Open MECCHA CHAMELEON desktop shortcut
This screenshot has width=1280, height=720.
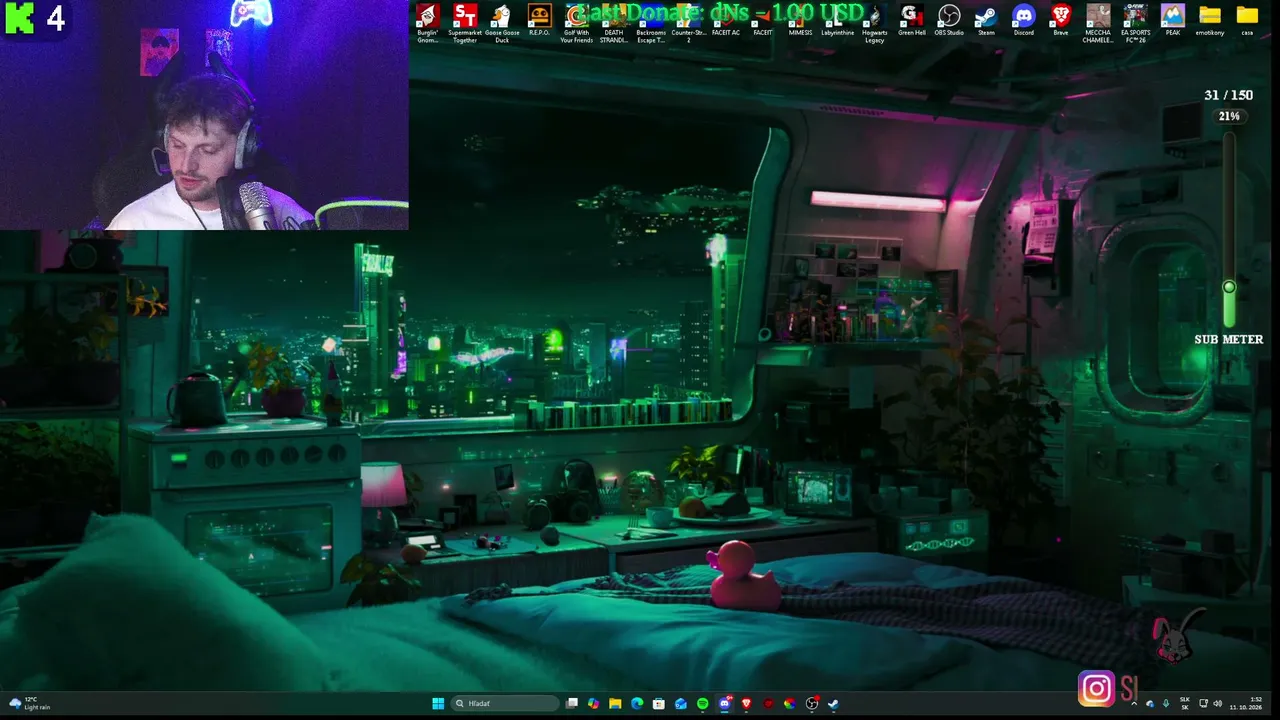pyautogui.click(x=1098, y=23)
